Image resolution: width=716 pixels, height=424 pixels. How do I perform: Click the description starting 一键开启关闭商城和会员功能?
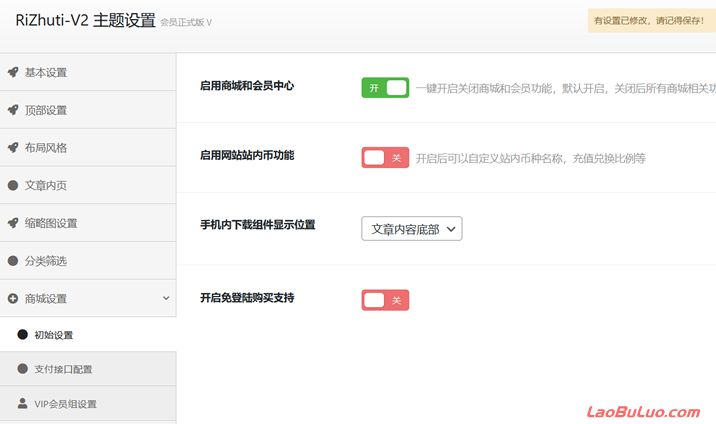point(566,89)
